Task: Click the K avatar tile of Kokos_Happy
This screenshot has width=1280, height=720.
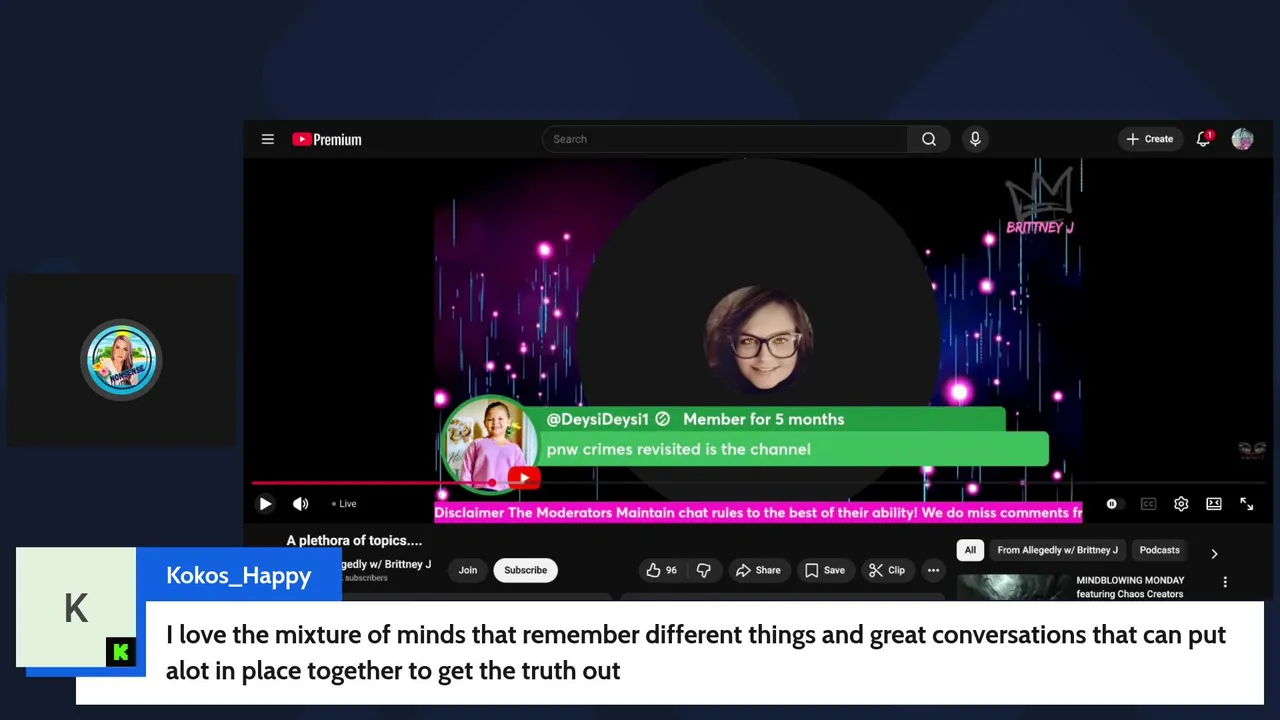Action: [76, 607]
